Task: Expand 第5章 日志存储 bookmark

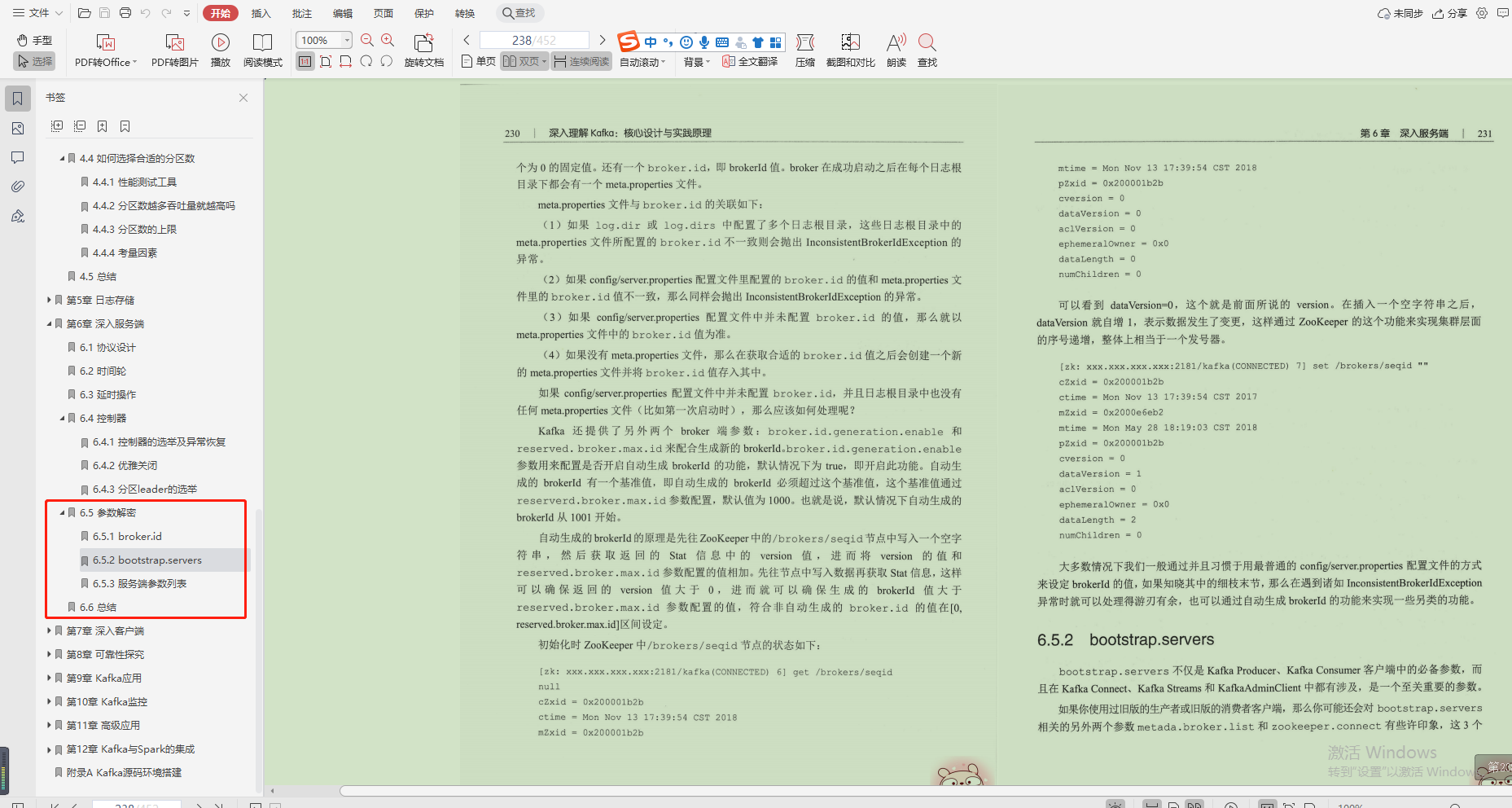Action: [x=49, y=300]
